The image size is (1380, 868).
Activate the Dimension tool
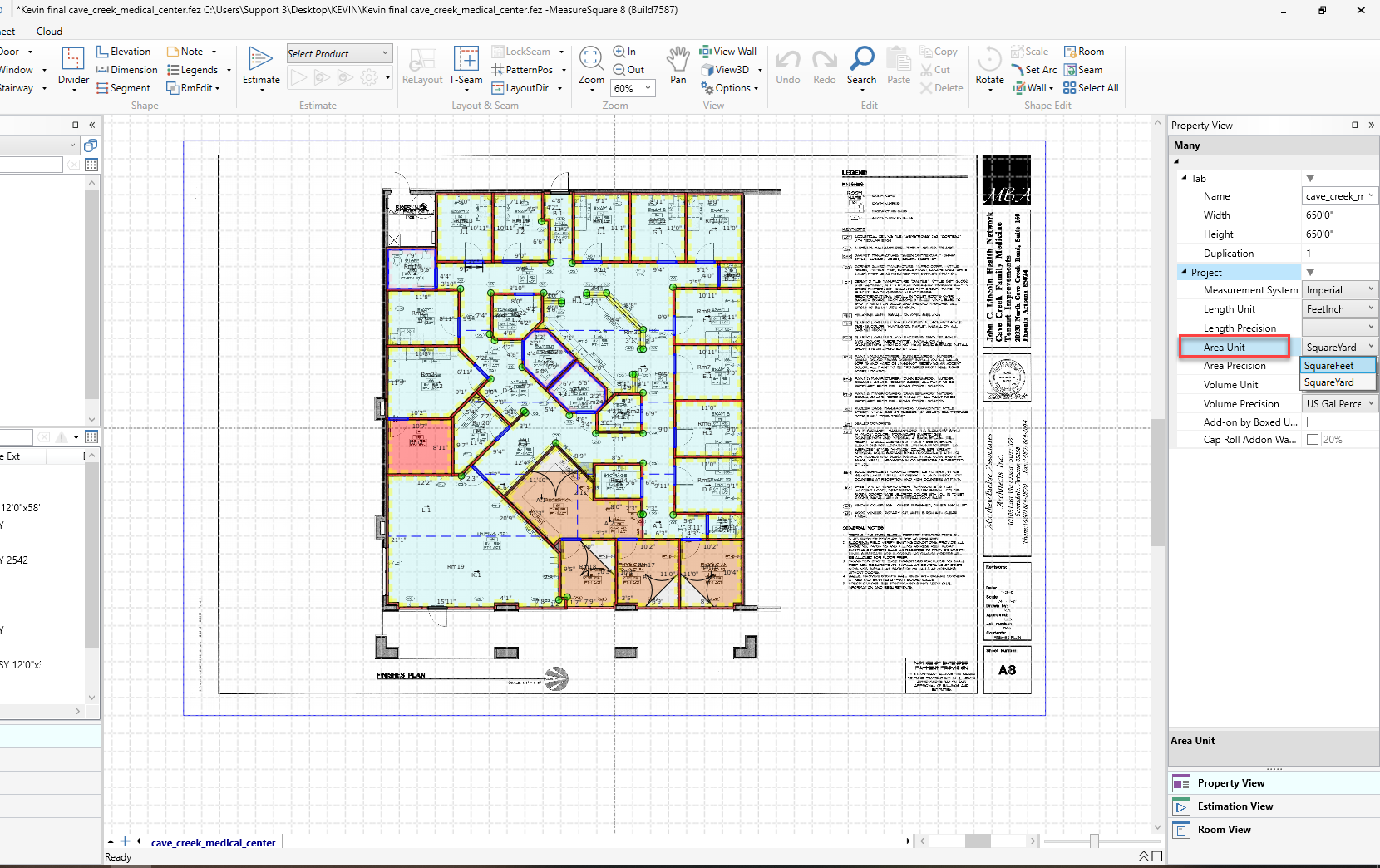pos(126,70)
